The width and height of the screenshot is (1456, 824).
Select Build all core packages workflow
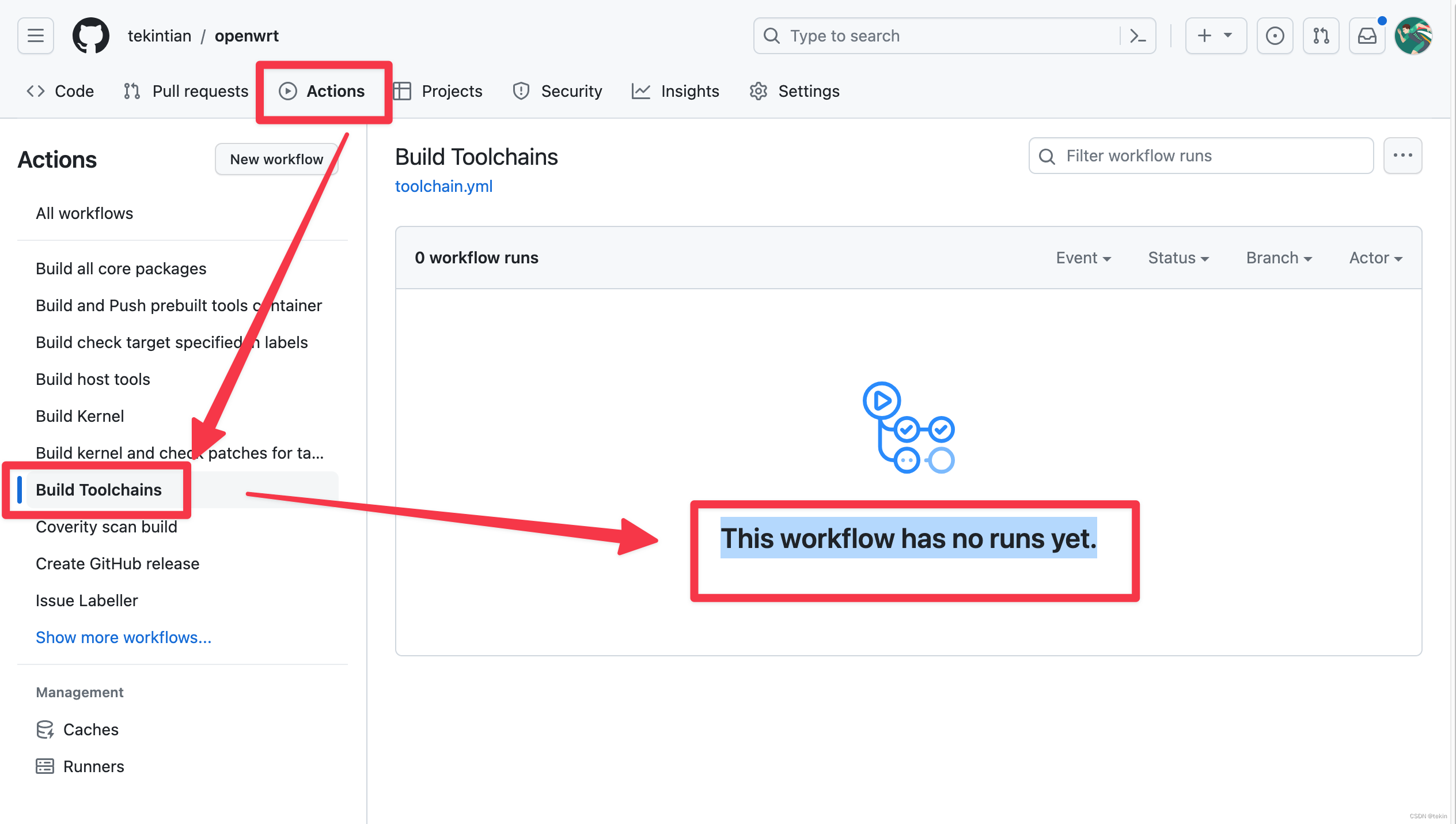click(183, 269)
